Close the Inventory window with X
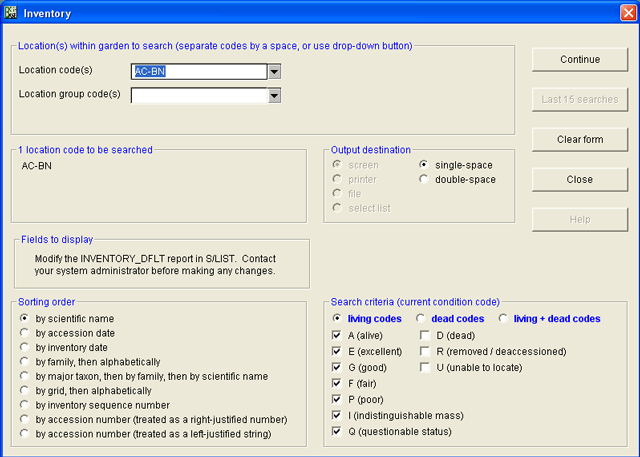The height and width of the screenshot is (457, 640). [x=628, y=13]
